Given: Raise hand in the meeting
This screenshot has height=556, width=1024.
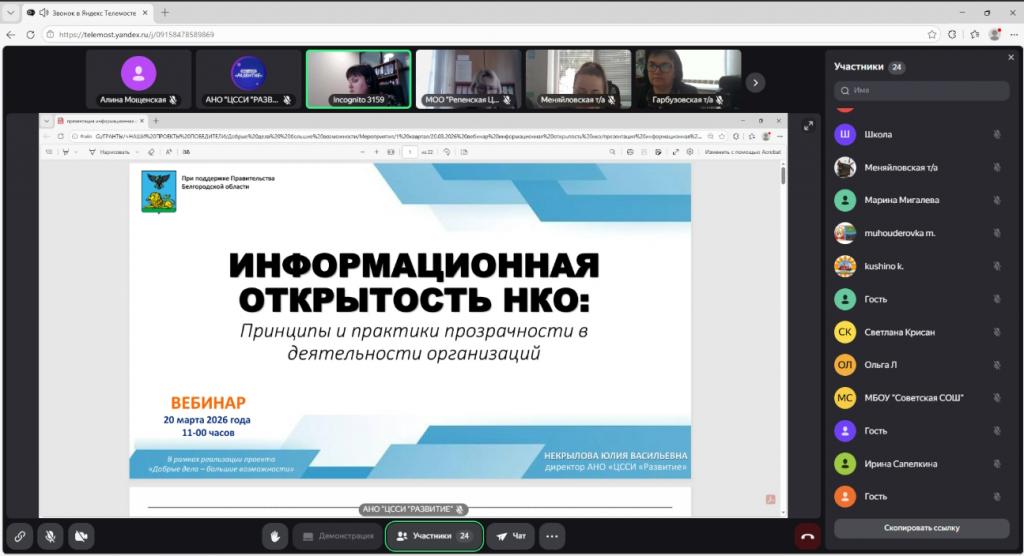Looking at the screenshot, I should (275, 536).
